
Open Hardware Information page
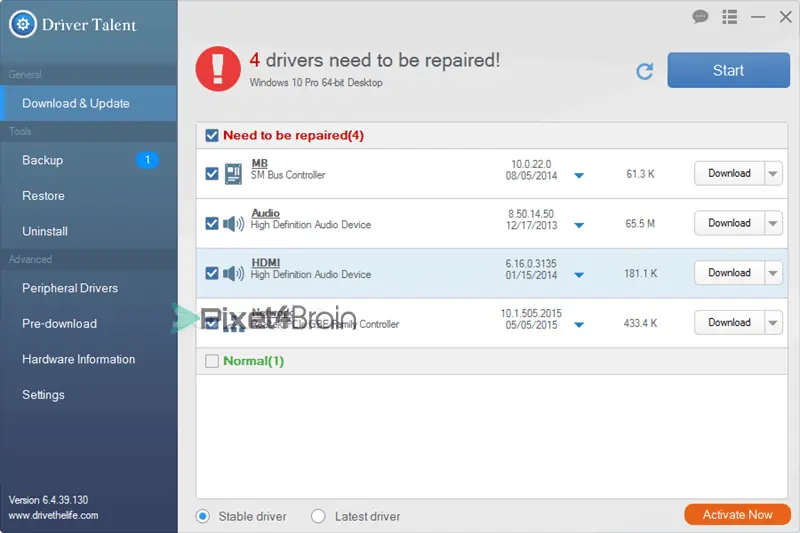tap(88, 359)
